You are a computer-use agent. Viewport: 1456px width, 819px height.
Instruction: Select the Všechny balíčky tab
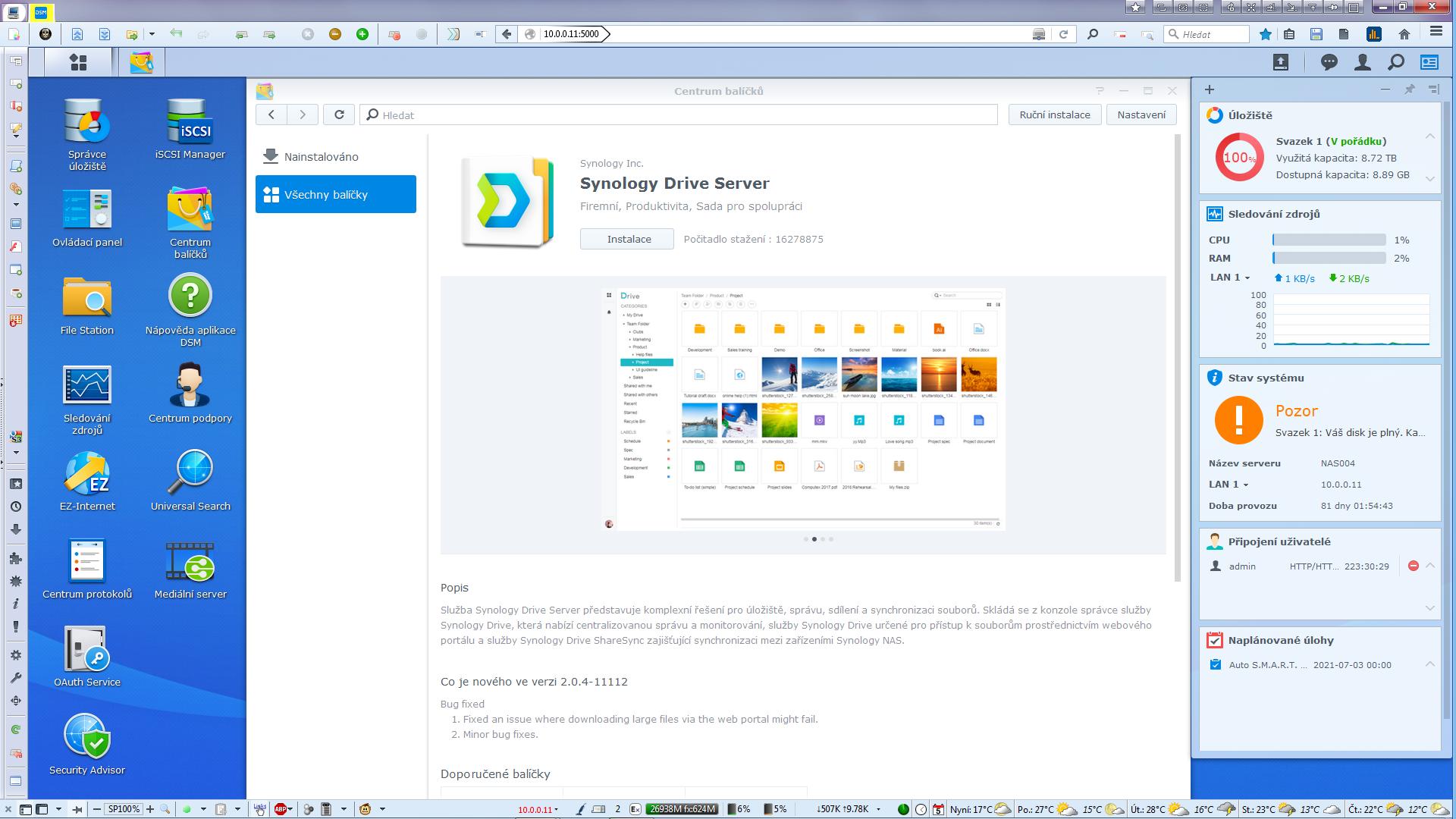tap(335, 195)
